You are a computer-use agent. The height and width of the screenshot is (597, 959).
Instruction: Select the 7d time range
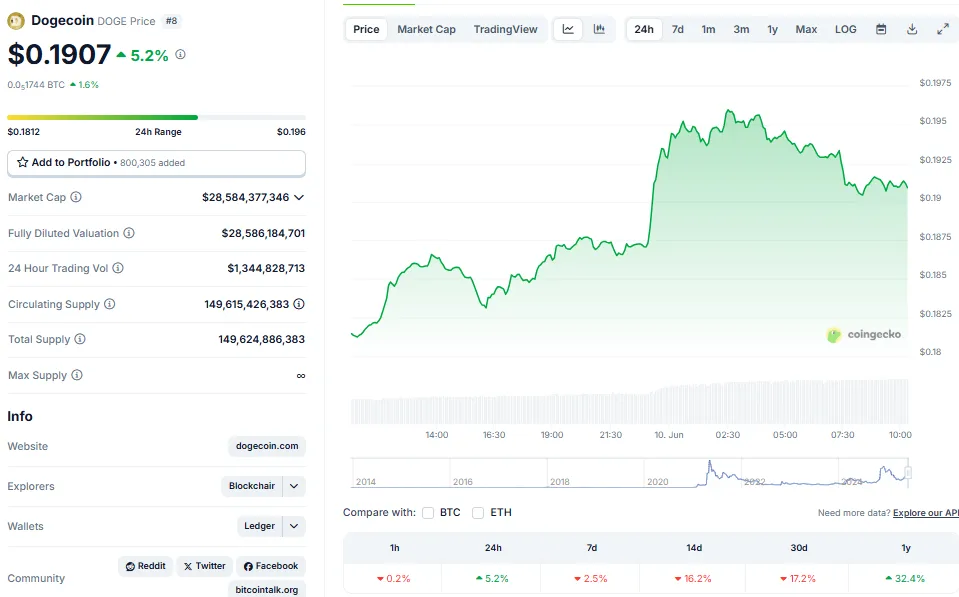coord(678,29)
